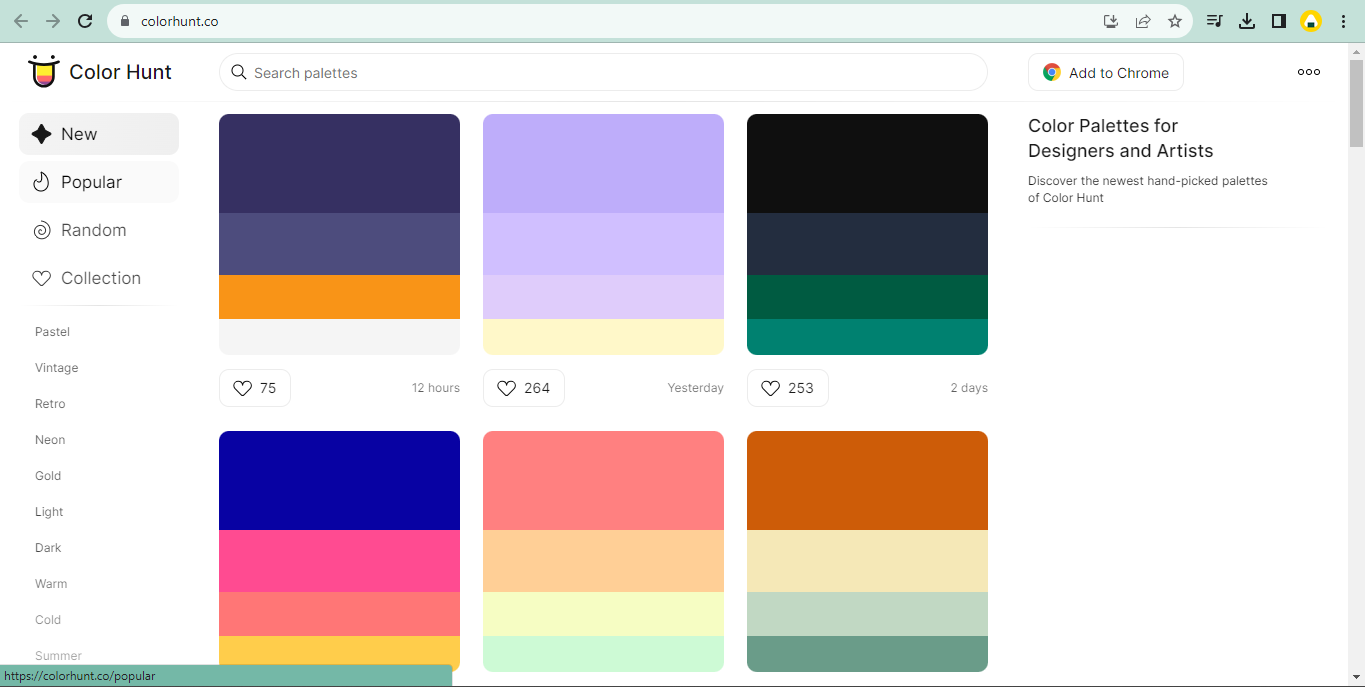Filter palettes by Retro tag
This screenshot has height=687, width=1365.
coord(50,404)
